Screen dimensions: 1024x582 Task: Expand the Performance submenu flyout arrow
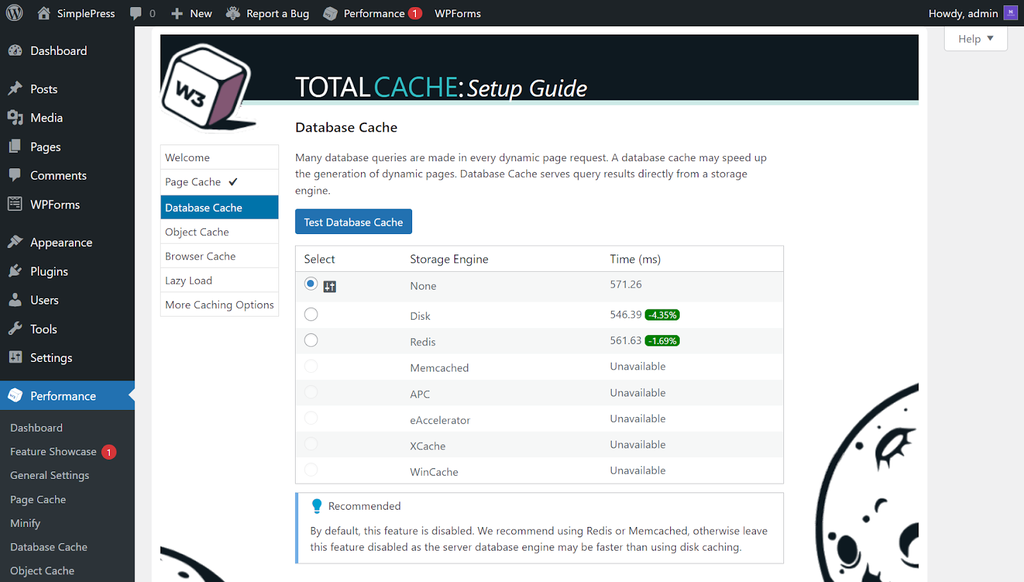pos(129,395)
